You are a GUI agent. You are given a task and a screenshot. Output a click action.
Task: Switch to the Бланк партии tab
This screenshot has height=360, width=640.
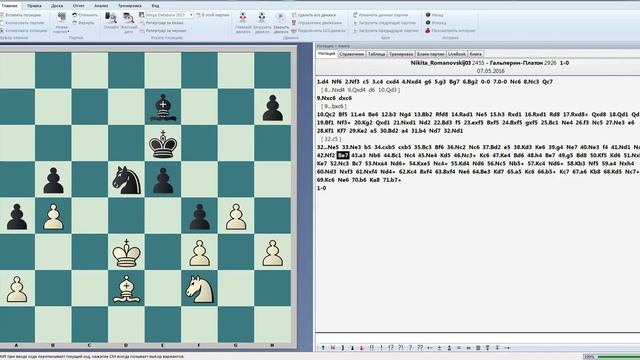point(431,54)
